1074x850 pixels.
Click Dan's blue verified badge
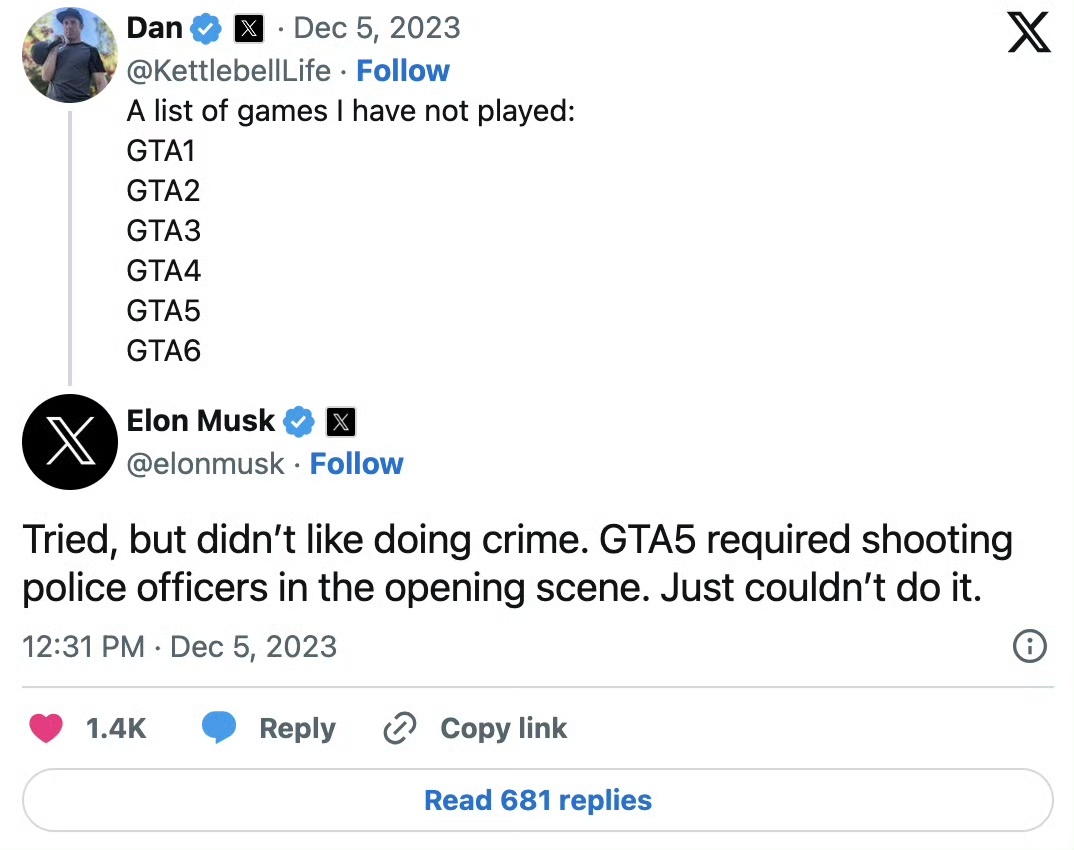click(205, 29)
